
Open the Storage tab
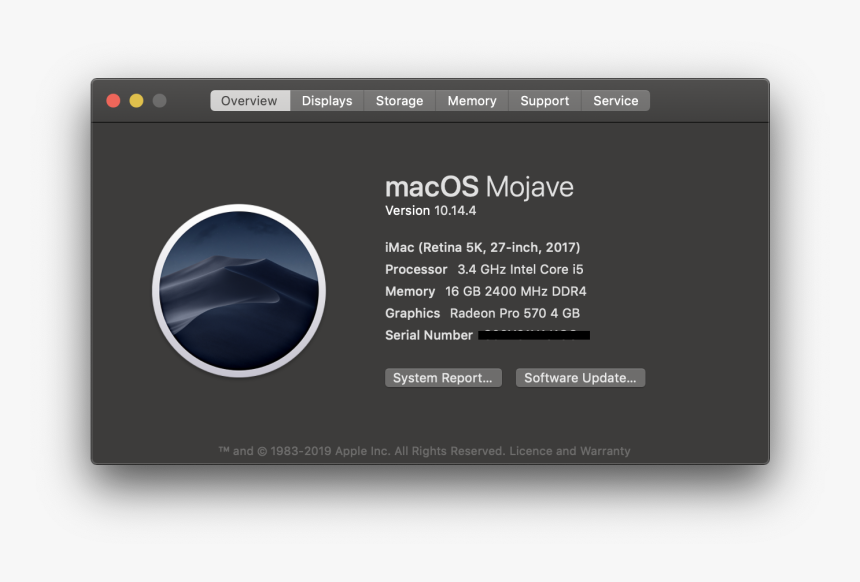(x=399, y=101)
